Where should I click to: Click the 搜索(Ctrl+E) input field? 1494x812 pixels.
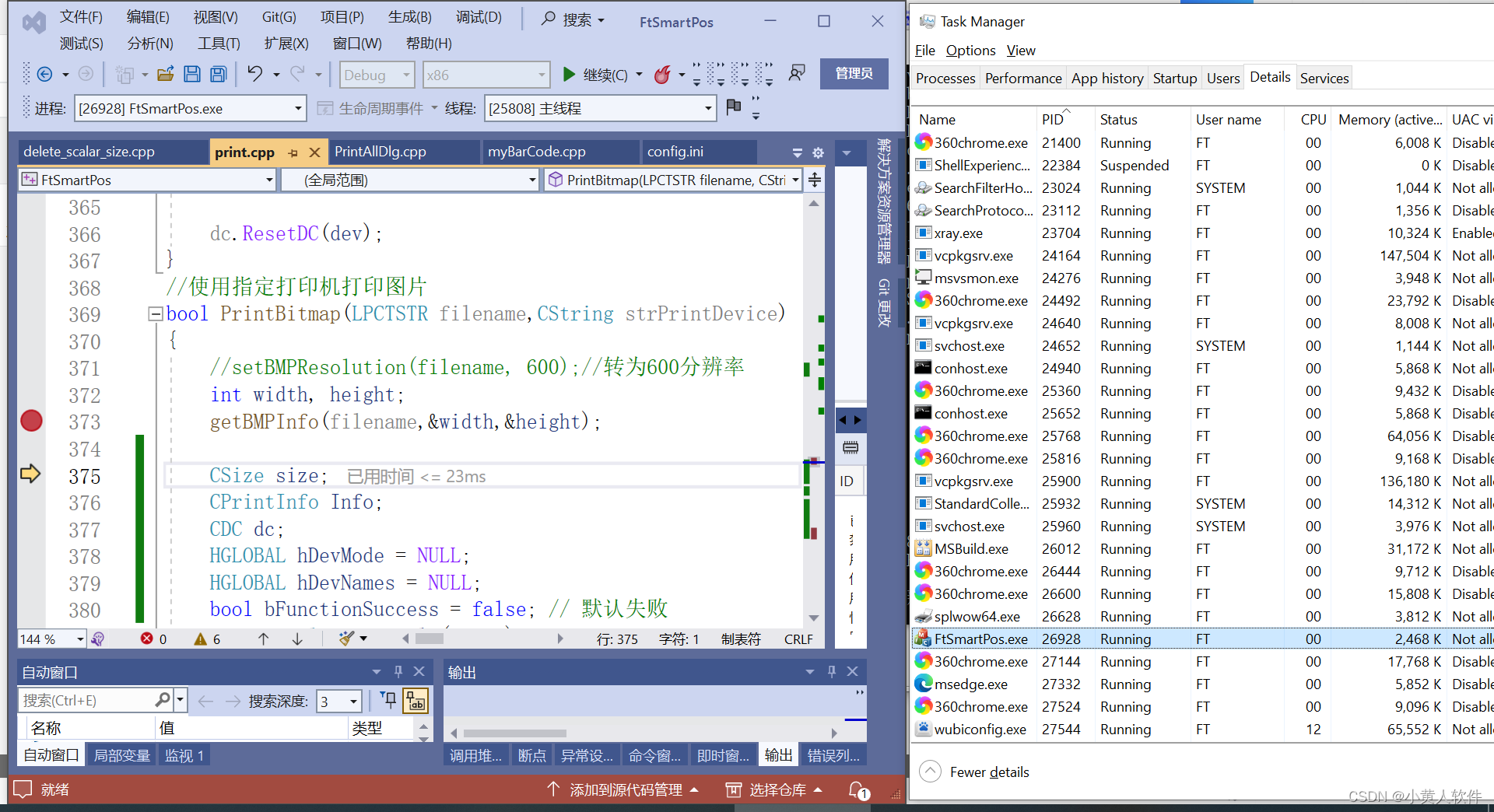86,700
